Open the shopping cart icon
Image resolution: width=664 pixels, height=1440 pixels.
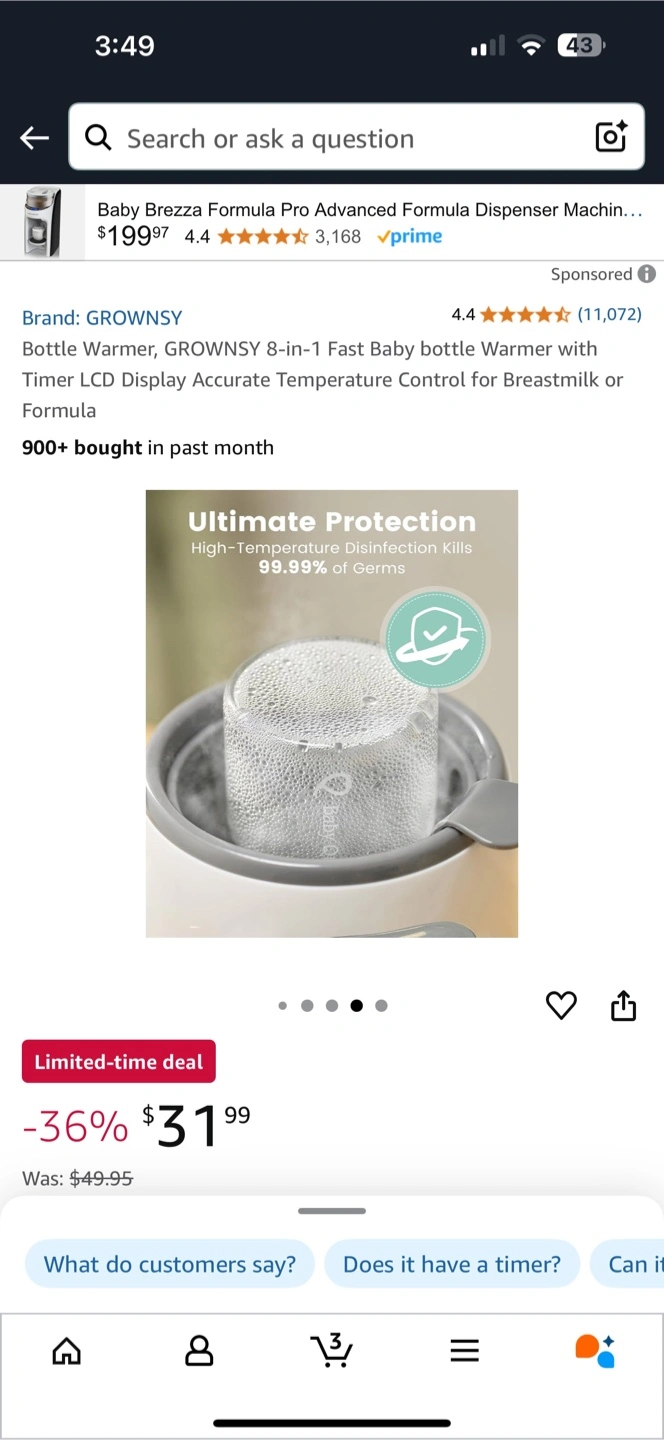(x=331, y=1350)
